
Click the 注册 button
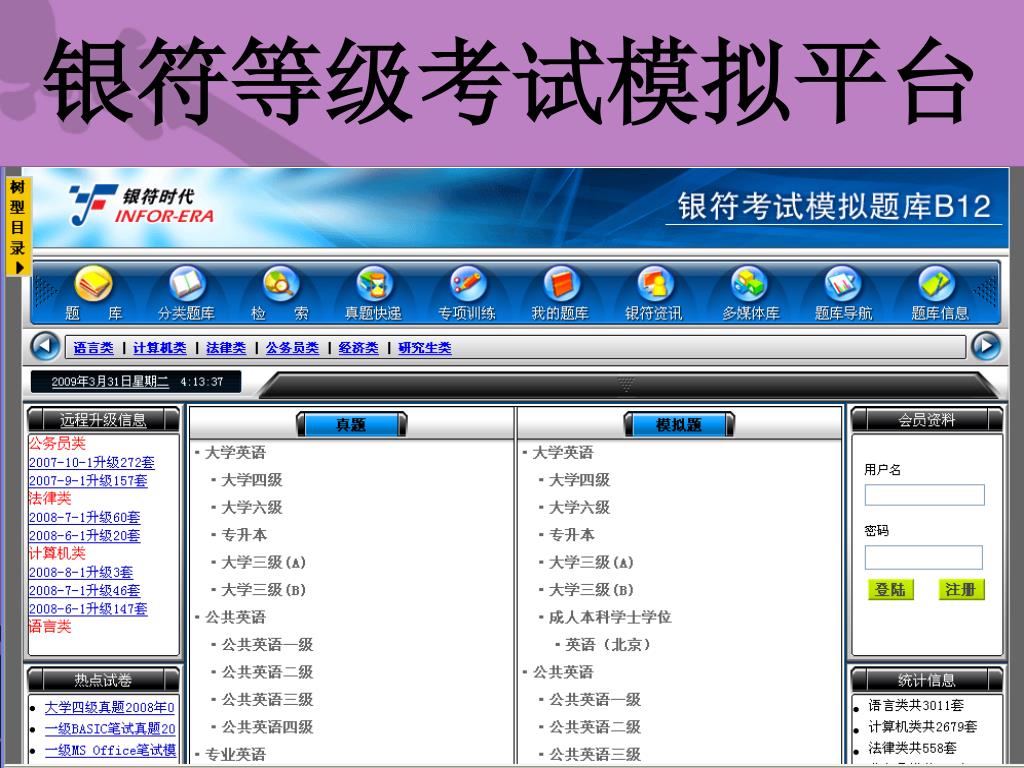(961, 589)
